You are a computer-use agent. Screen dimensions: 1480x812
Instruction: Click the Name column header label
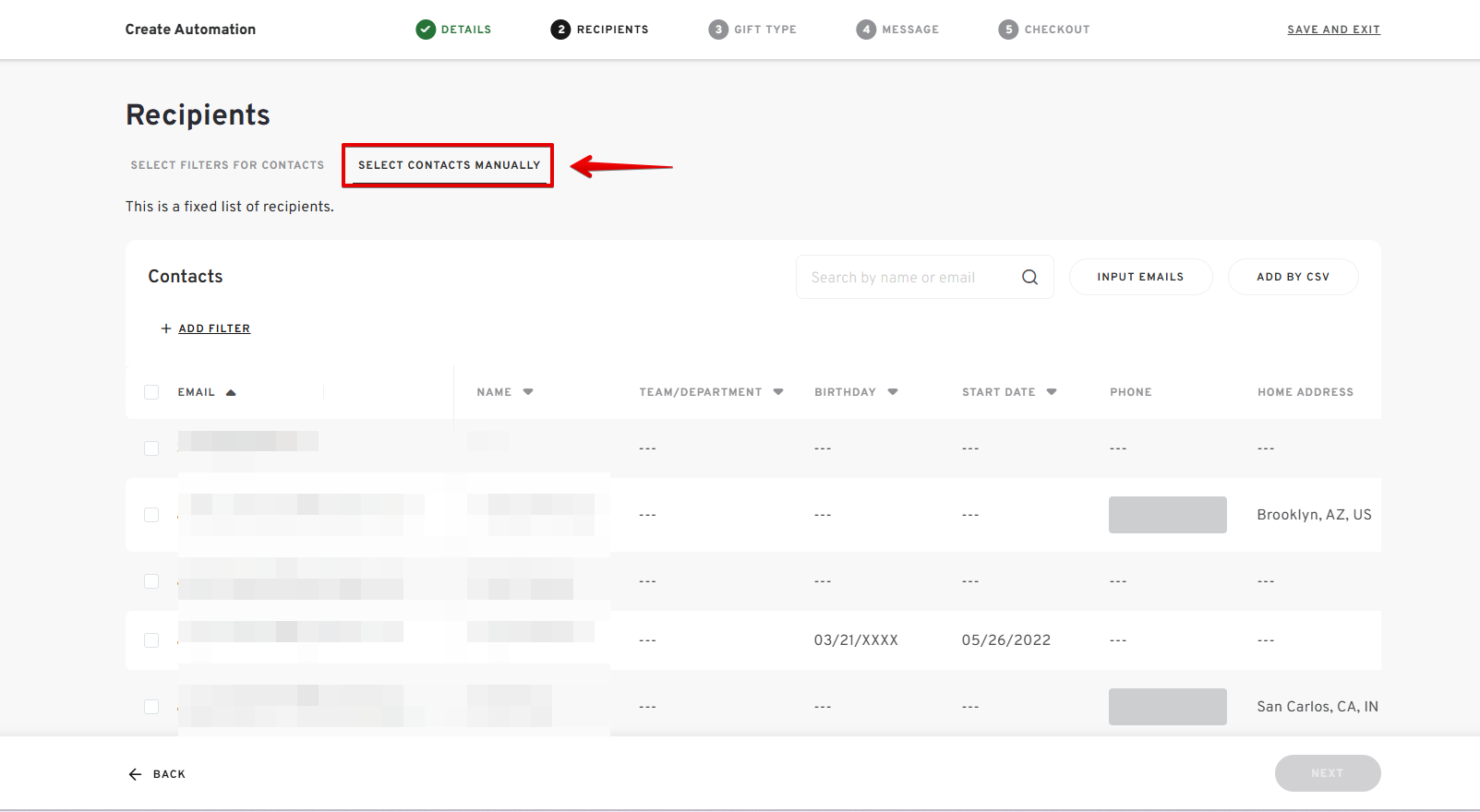[x=494, y=392]
